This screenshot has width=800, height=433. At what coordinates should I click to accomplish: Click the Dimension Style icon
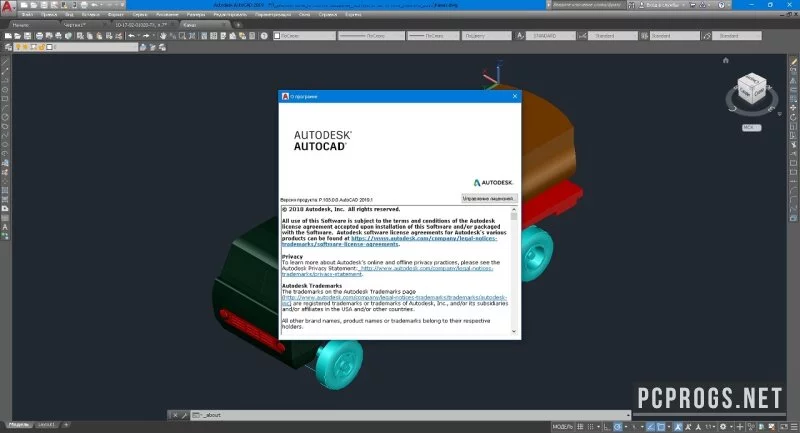click(582, 36)
